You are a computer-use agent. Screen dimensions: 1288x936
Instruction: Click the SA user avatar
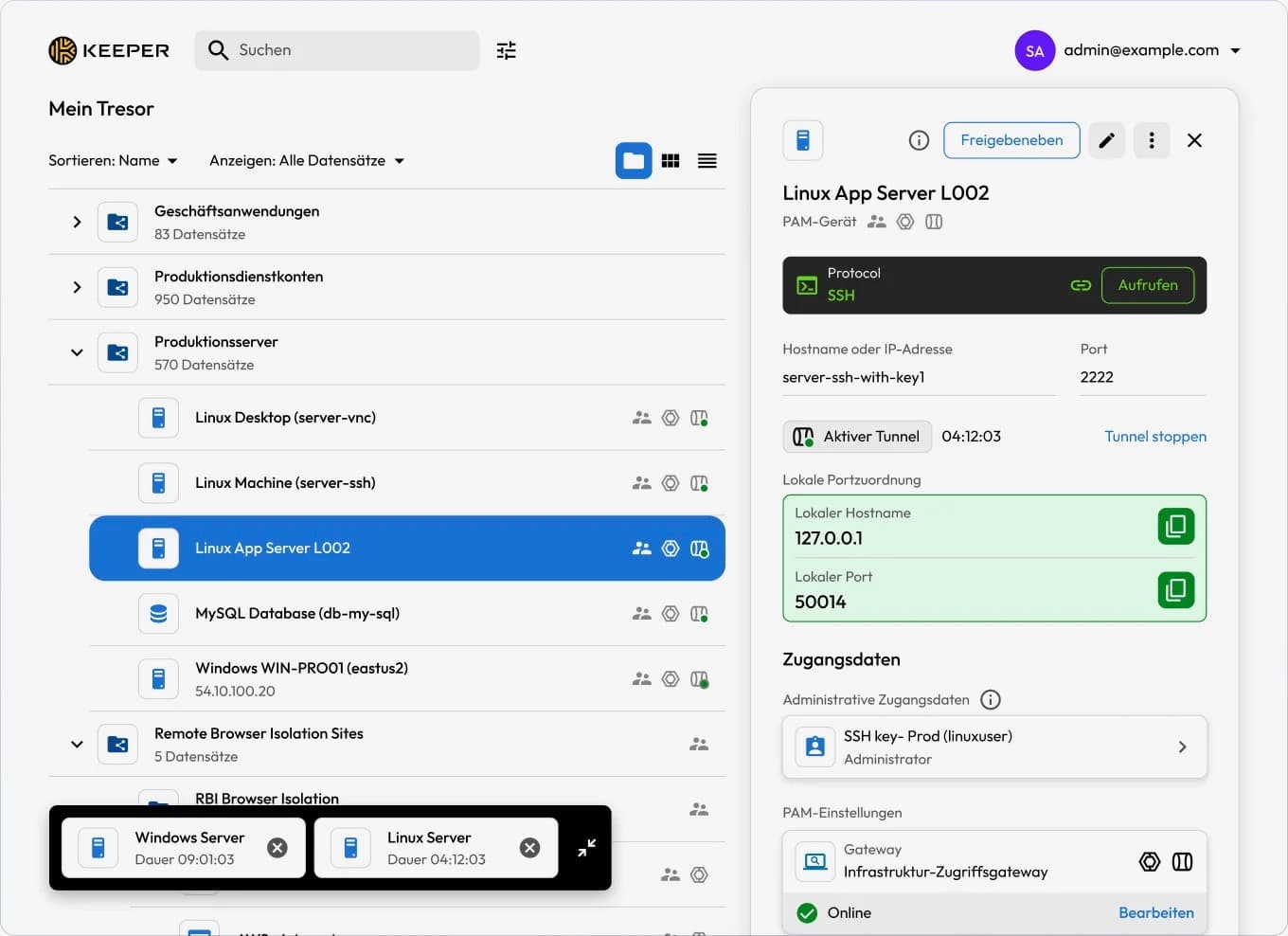click(1035, 51)
